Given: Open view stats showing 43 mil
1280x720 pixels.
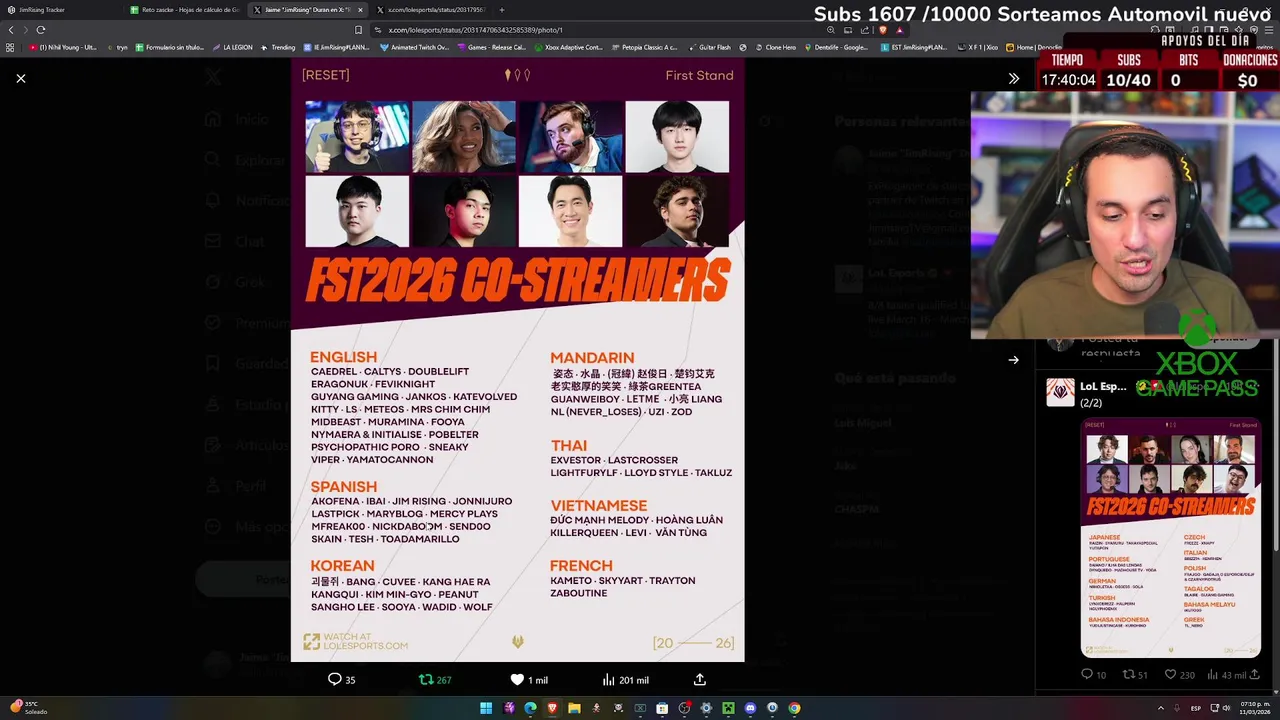Looking at the screenshot, I should [1227, 675].
